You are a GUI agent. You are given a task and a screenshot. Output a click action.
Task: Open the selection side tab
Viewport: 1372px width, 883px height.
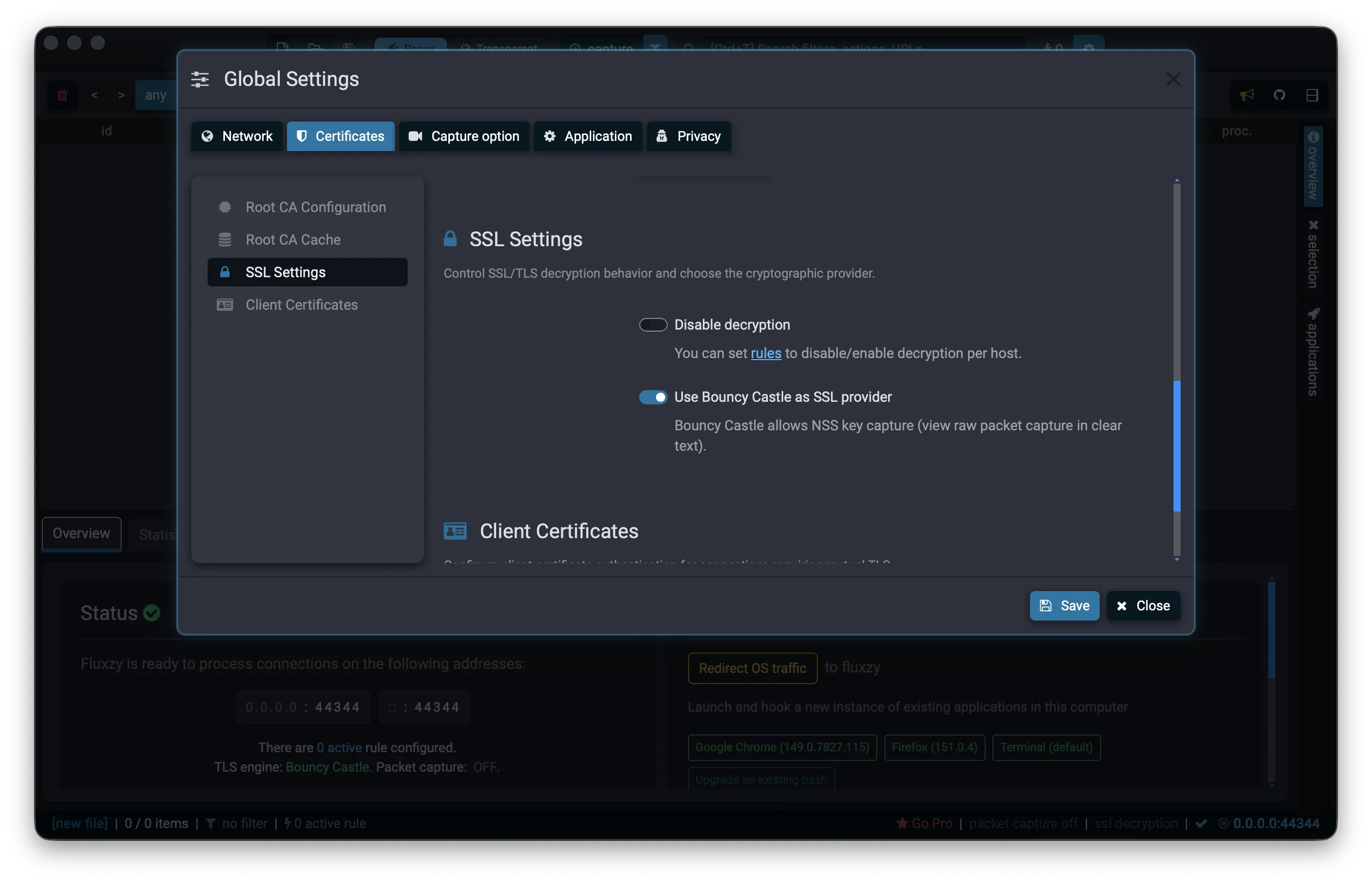coord(1312,254)
